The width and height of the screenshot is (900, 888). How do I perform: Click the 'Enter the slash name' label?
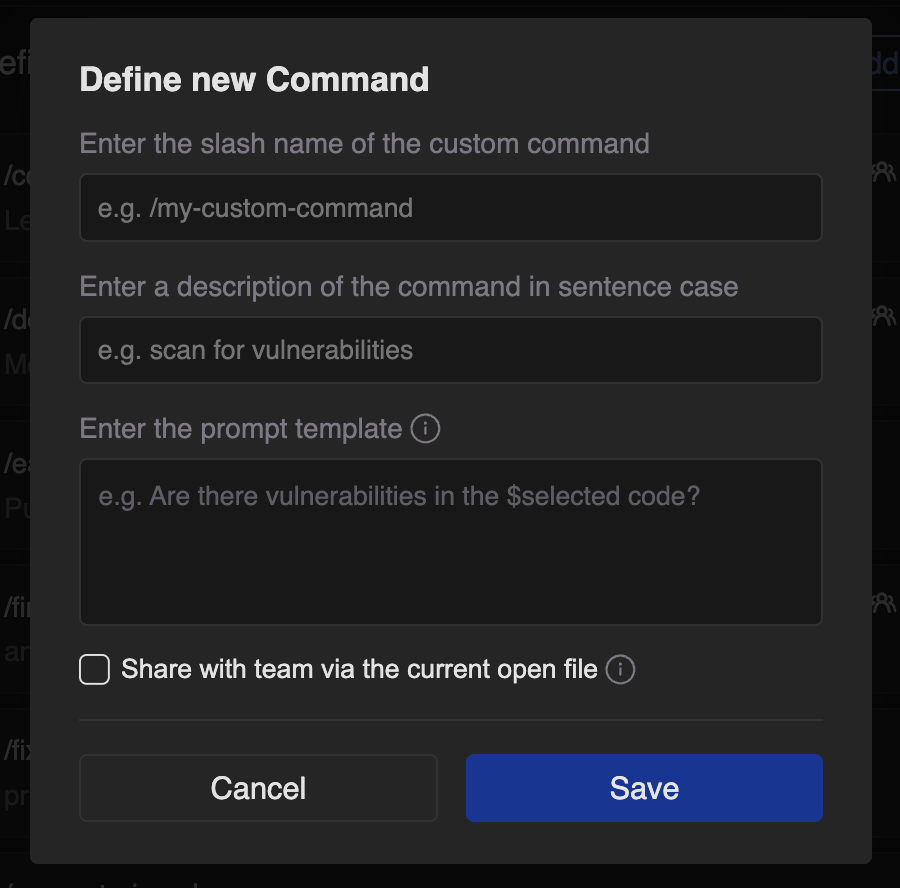tap(364, 143)
